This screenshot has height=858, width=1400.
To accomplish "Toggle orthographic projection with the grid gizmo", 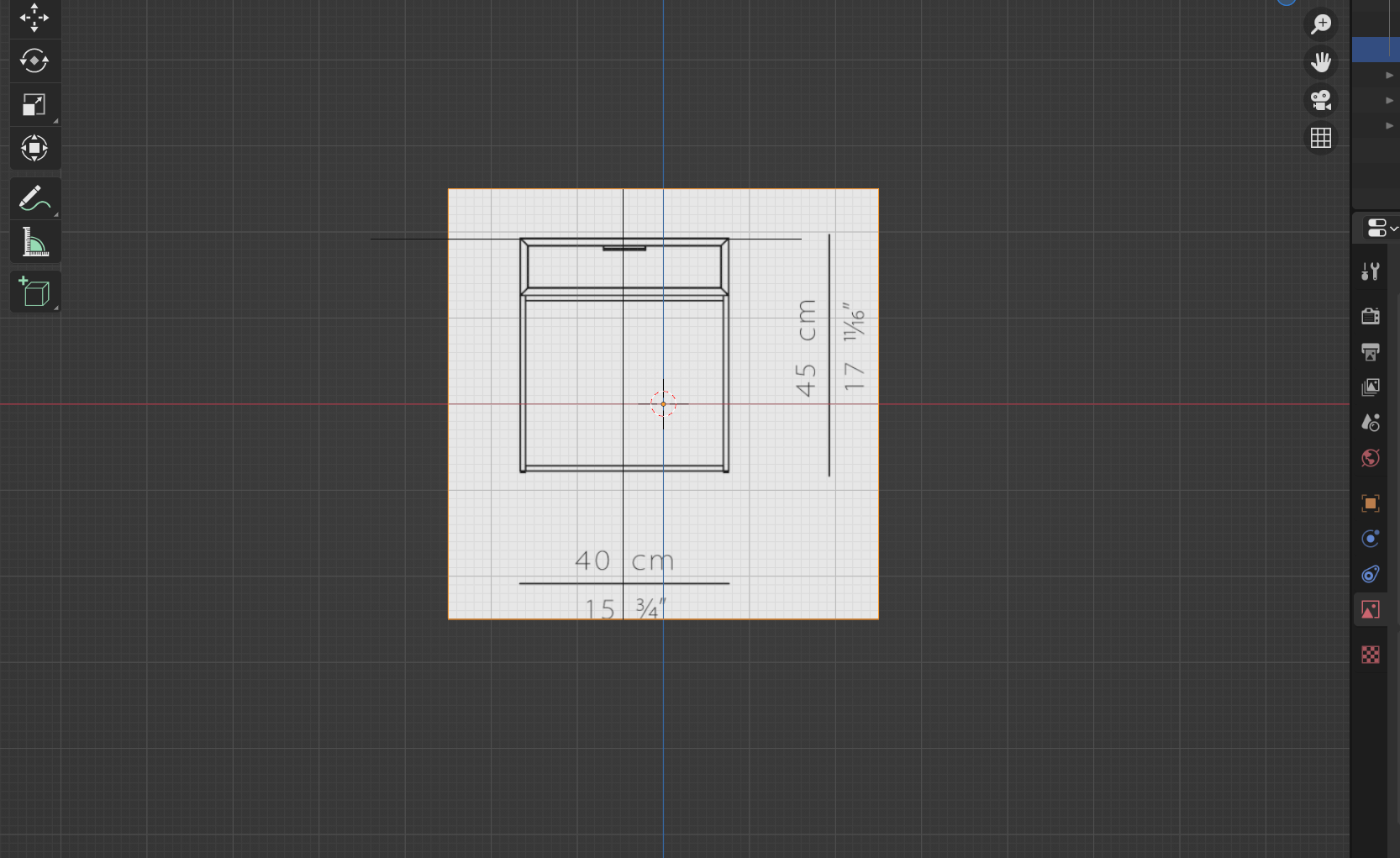I will click(x=1320, y=138).
